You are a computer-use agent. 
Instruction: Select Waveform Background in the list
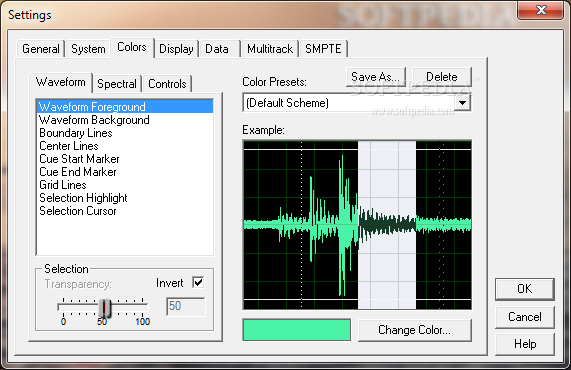pyautogui.click(x=125, y=120)
